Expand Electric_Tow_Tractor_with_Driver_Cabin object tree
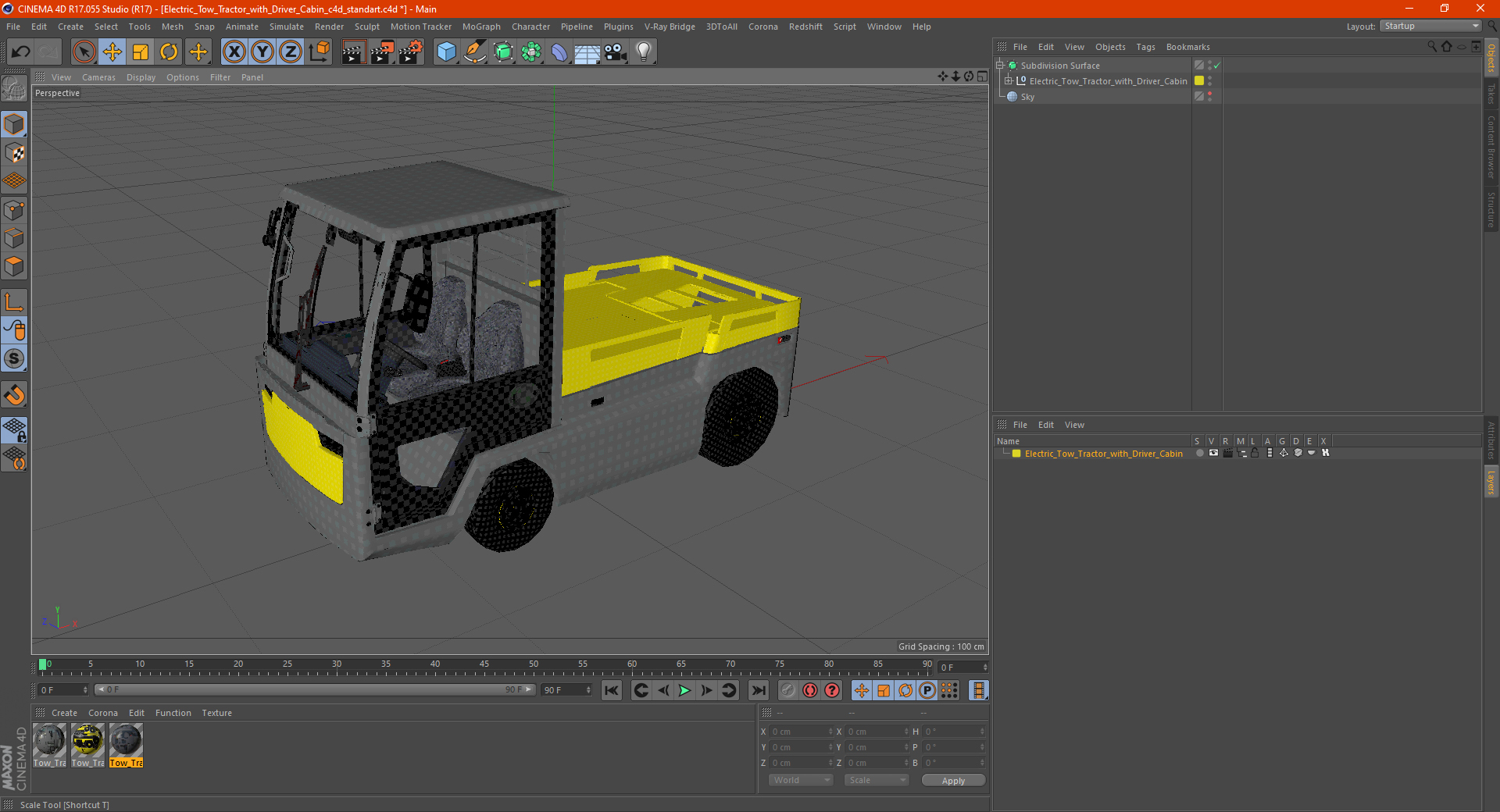 click(1009, 81)
